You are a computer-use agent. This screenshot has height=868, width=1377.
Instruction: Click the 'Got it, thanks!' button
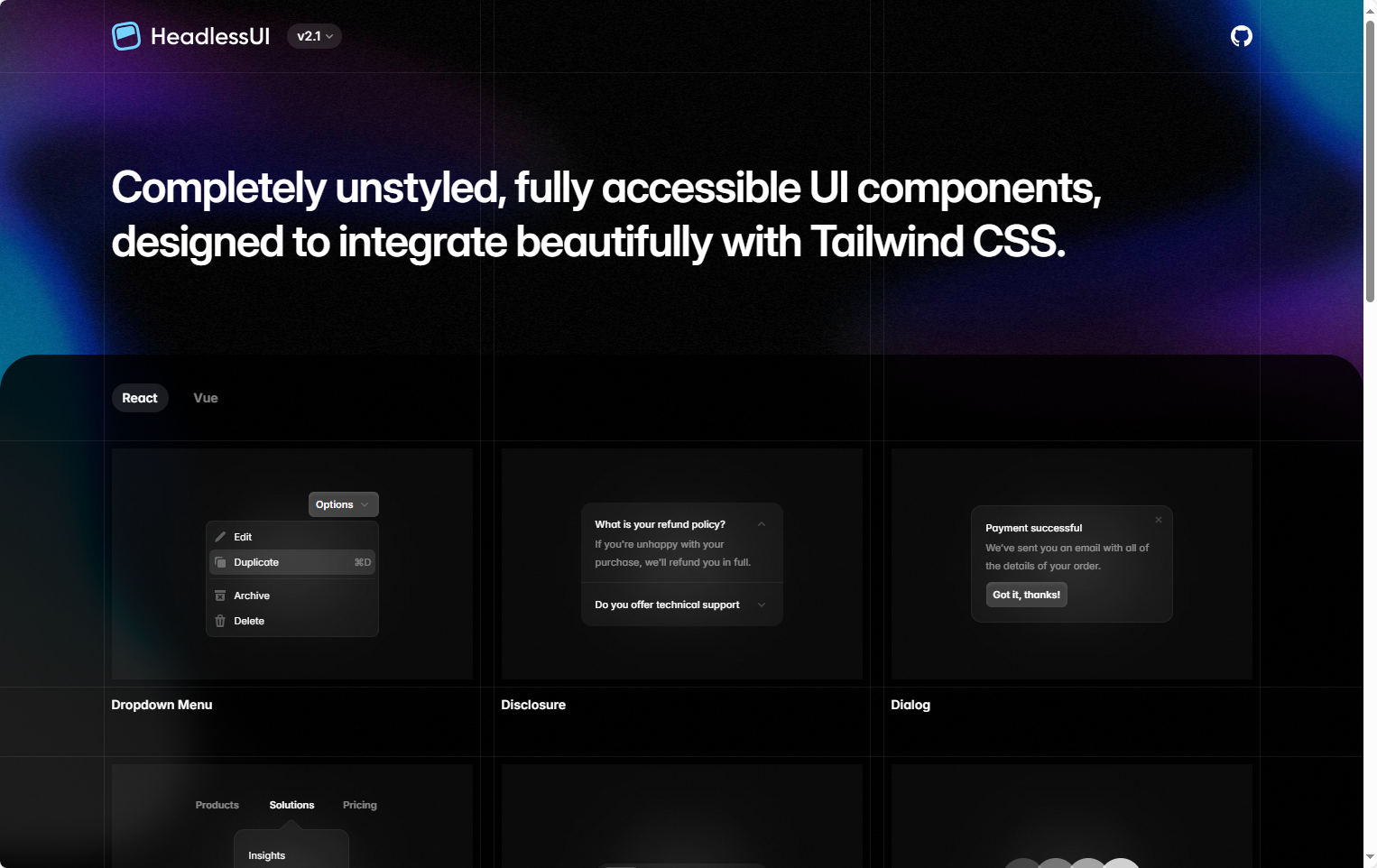click(x=1027, y=595)
